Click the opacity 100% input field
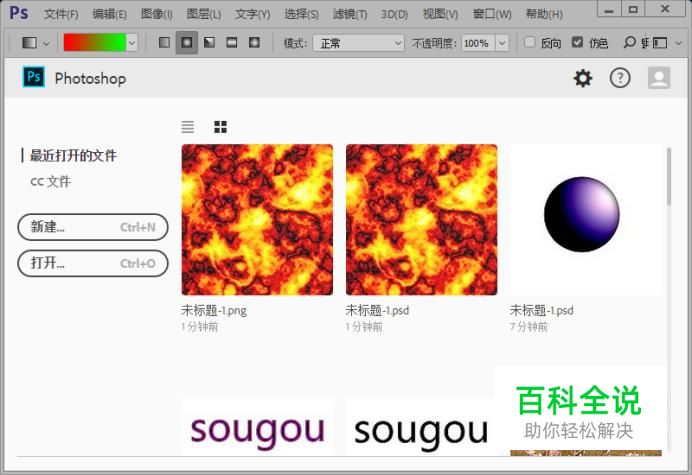The image size is (692, 475). click(x=478, y=43)
